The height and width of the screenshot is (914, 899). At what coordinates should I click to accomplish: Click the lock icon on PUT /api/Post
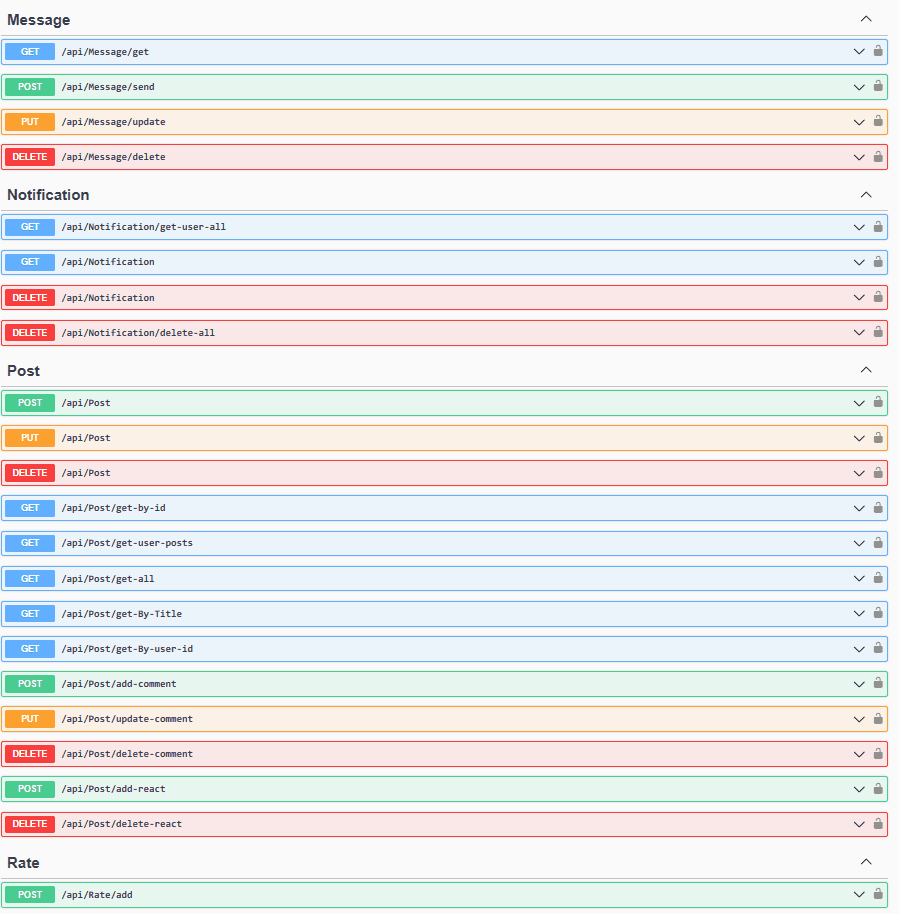[x=877, y=437]
